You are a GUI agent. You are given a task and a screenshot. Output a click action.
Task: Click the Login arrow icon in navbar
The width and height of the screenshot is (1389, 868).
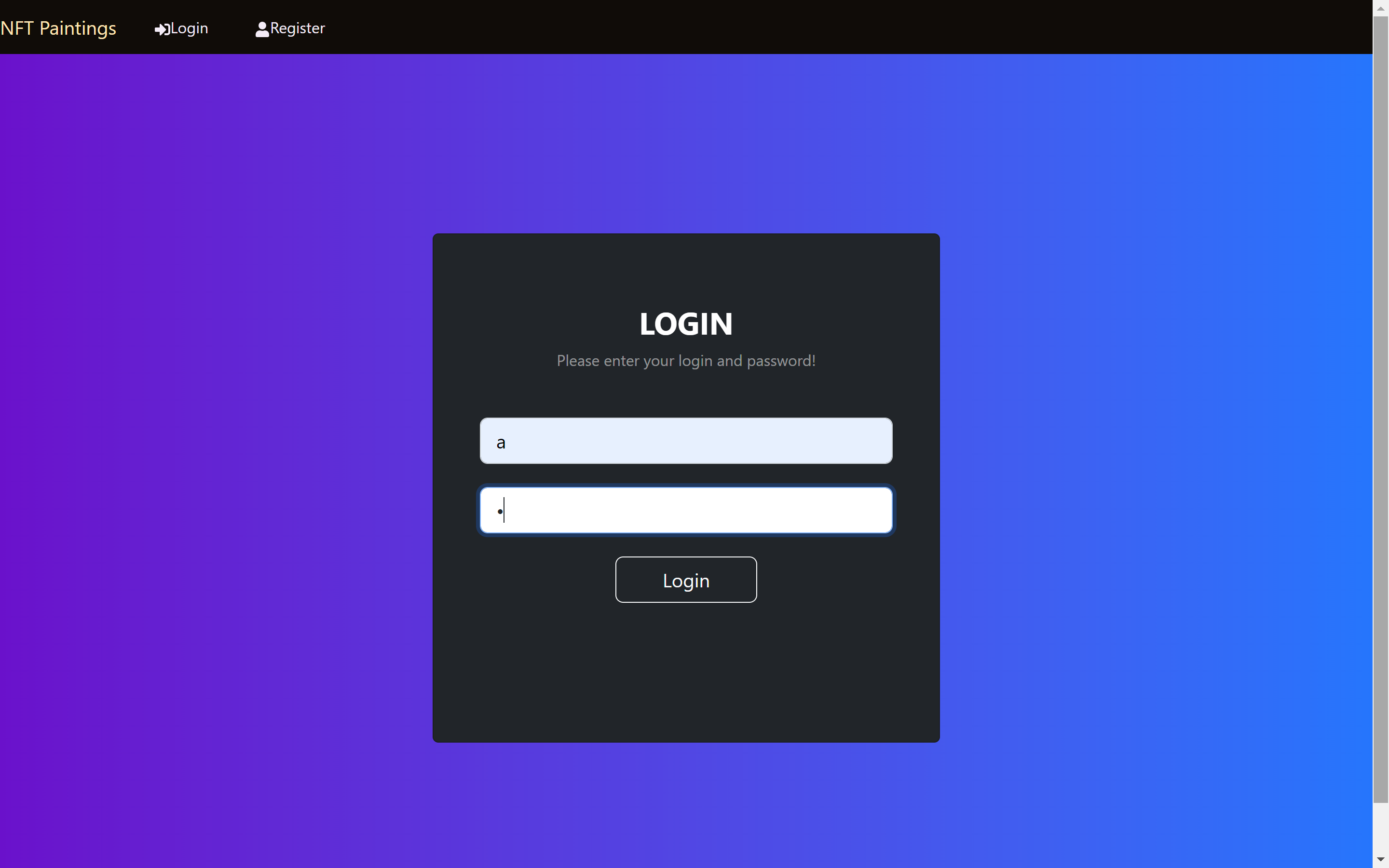(x=163, y=29)
